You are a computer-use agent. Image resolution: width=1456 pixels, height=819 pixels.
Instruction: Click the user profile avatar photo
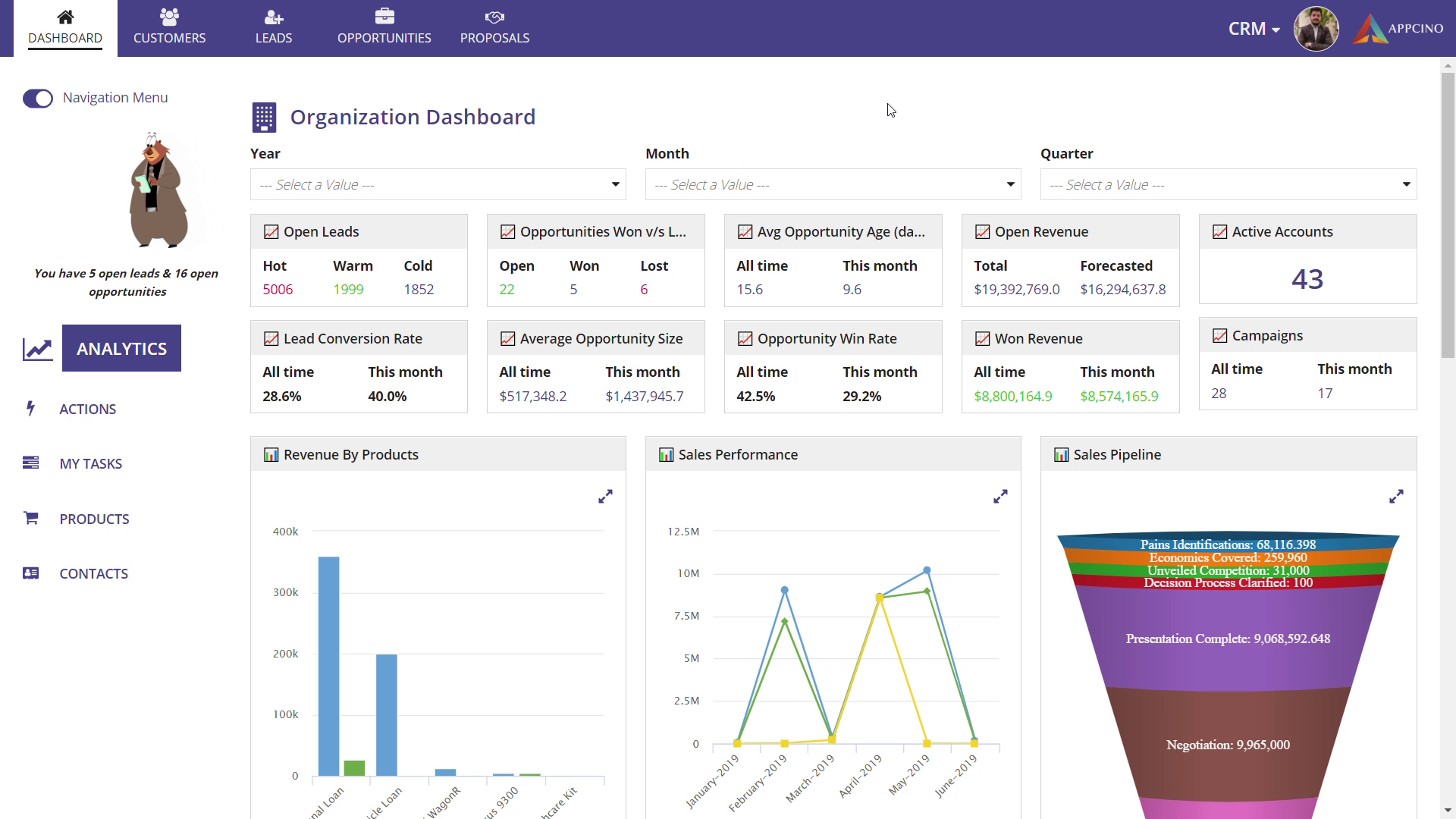click(1316, 29)
